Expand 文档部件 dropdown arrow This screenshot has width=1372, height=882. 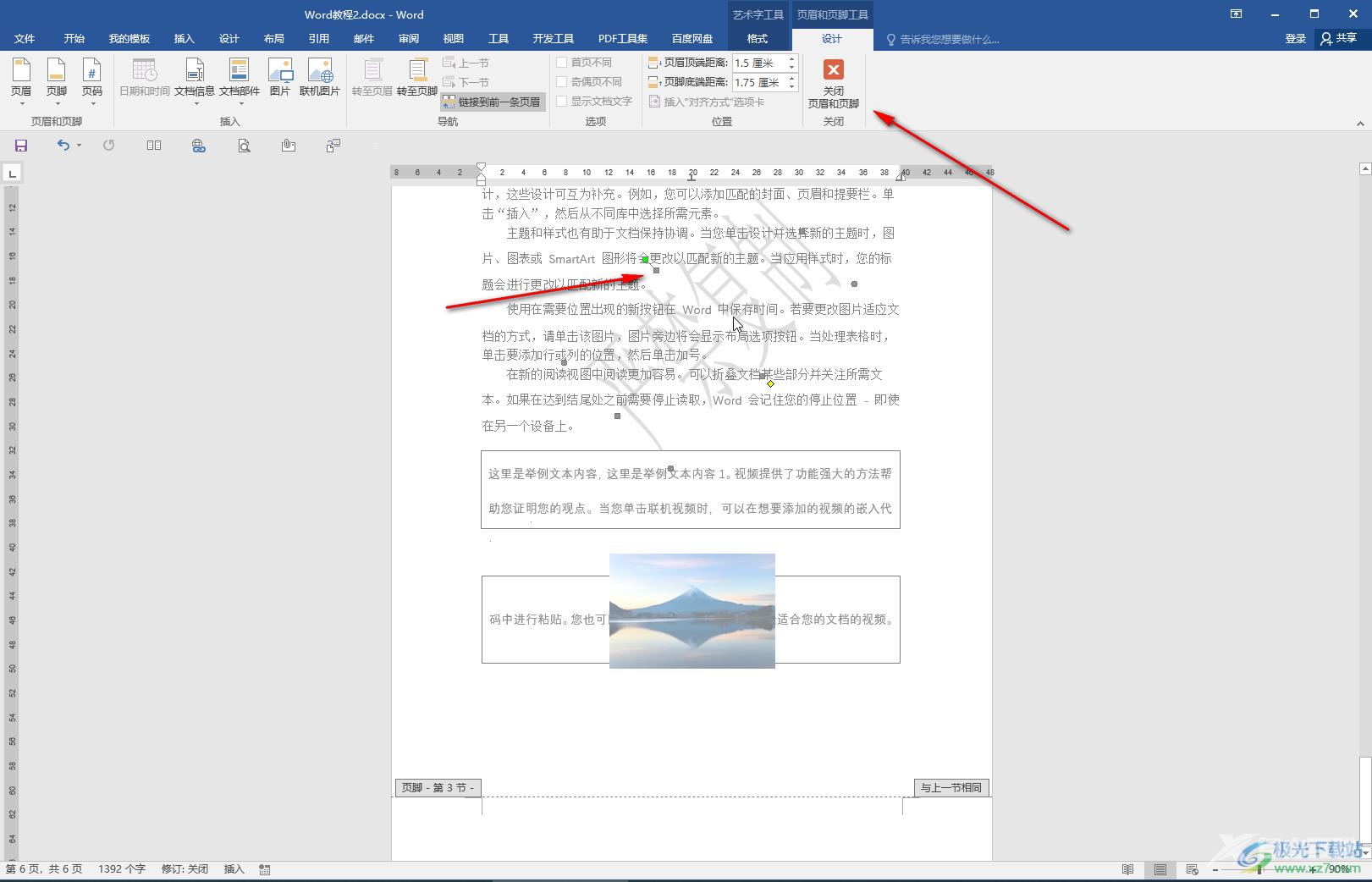coord(240,103)
